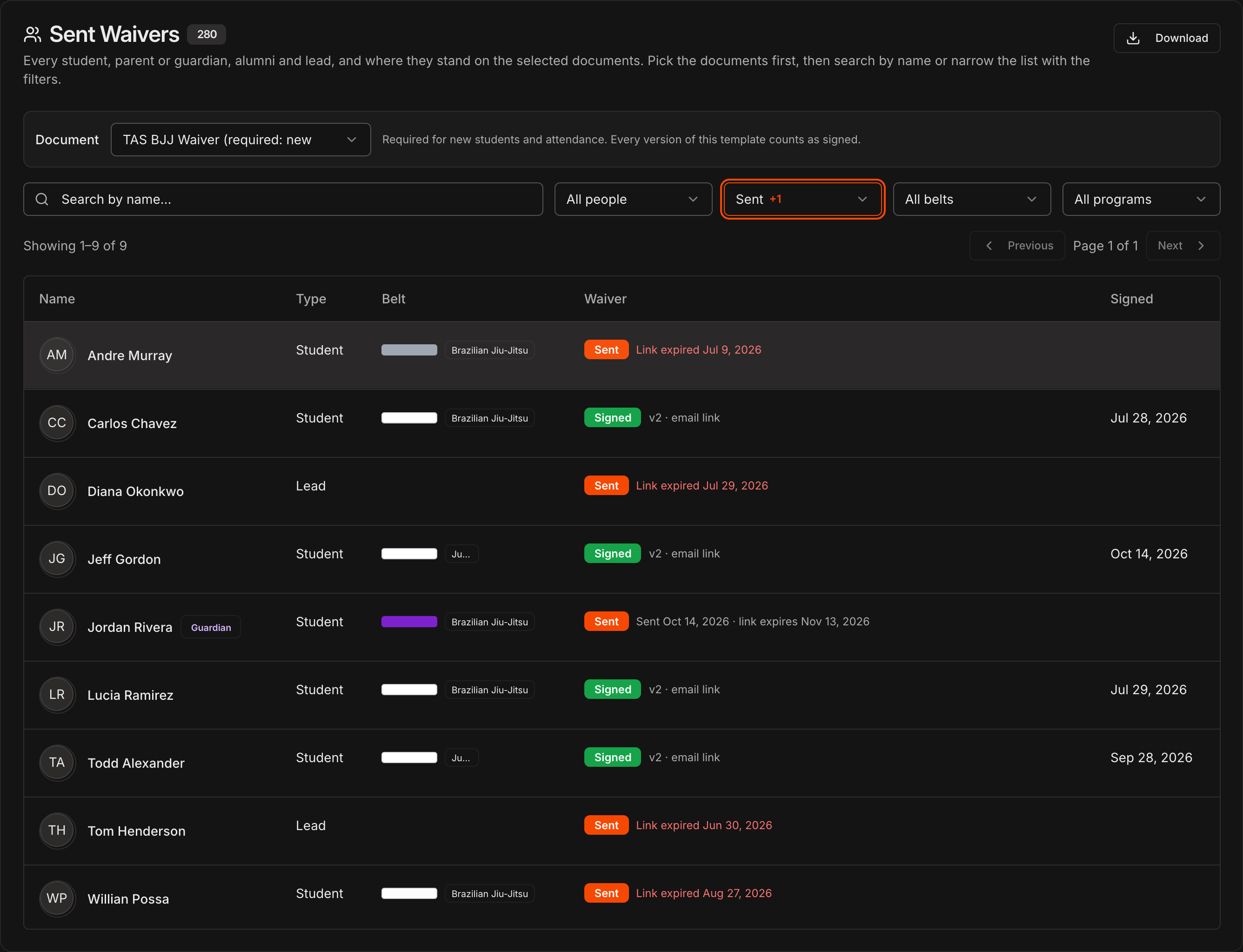Click the Waiver column header
This screenshot has height=952, width=1243.
click(605, 299)
